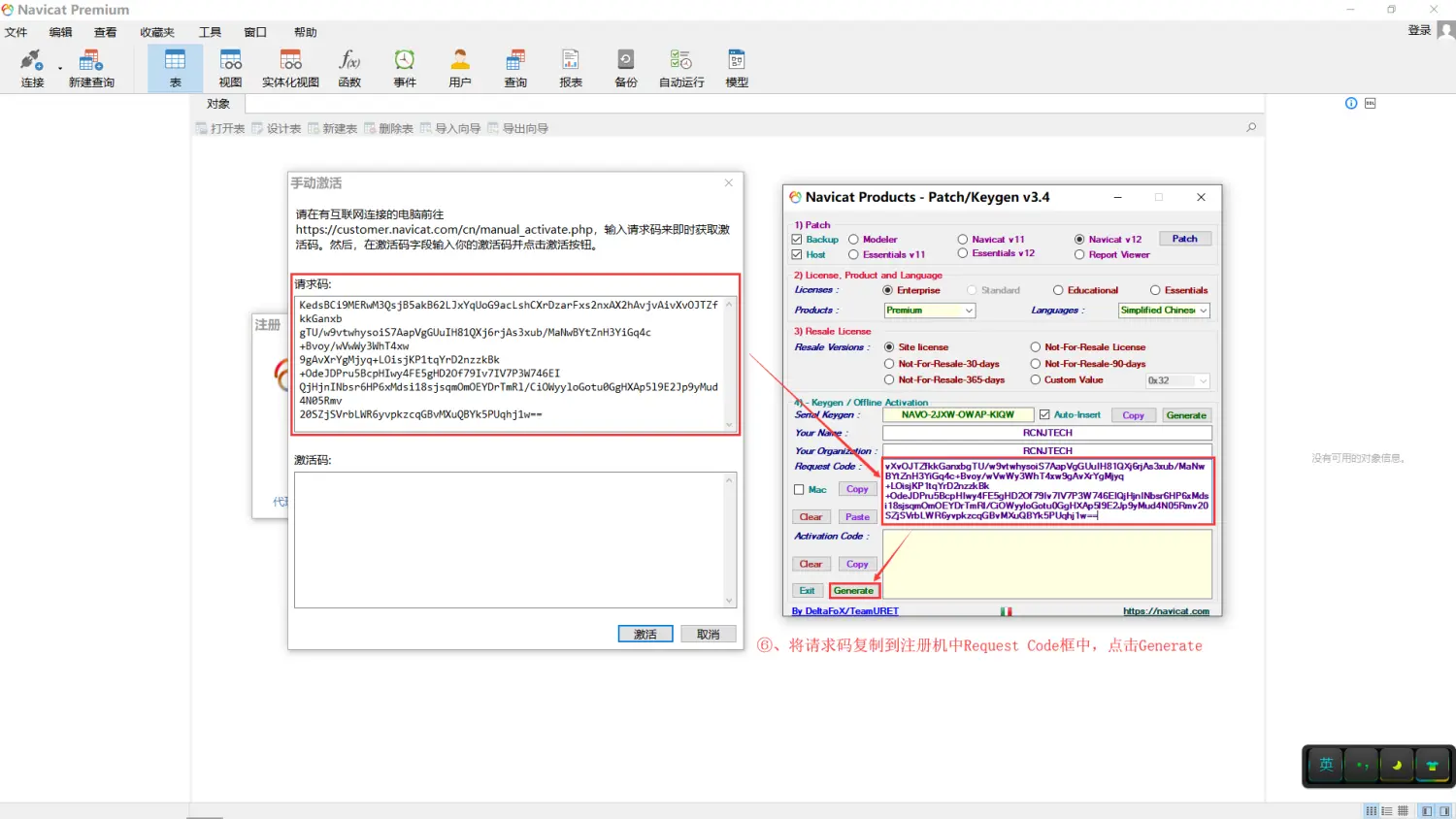
Task: Toggle the Mac checkbox
Action: tap(799, 489)
